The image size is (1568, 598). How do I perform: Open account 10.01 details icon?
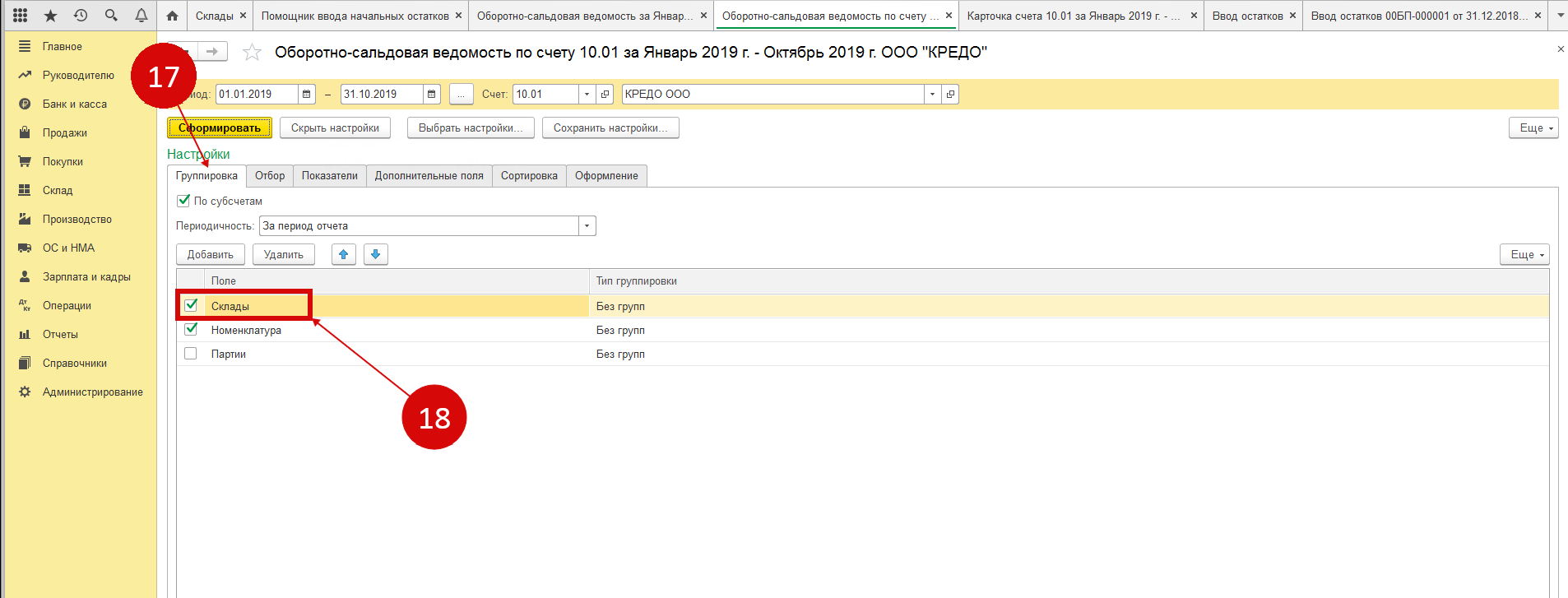(605, 95)
